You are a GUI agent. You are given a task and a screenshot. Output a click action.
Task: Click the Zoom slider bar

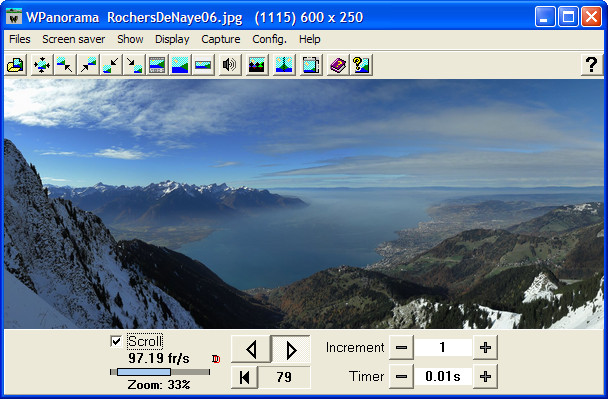click(160, 372)
